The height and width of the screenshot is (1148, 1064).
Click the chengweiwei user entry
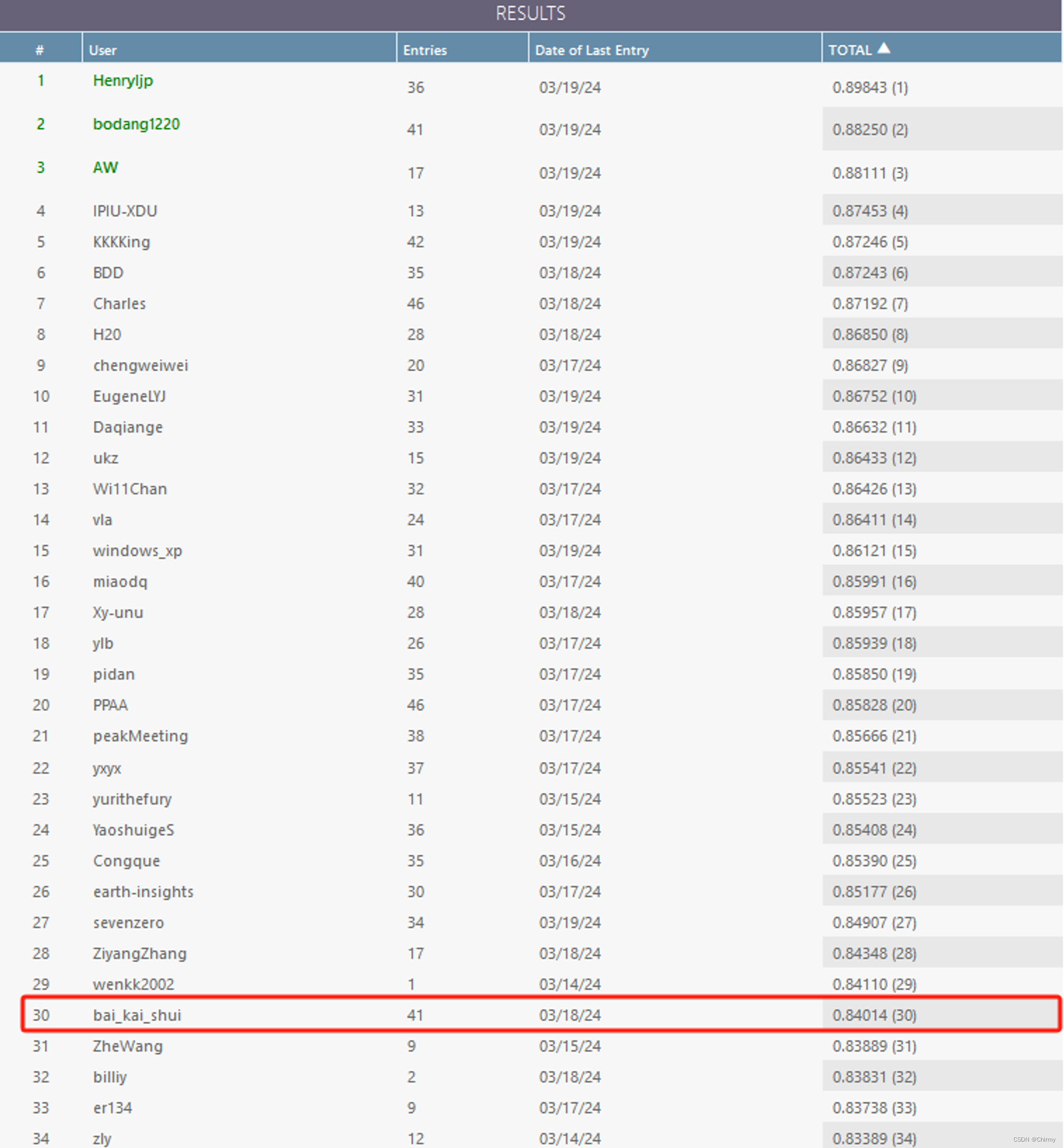pyautogui.click(x=140, y=365)
